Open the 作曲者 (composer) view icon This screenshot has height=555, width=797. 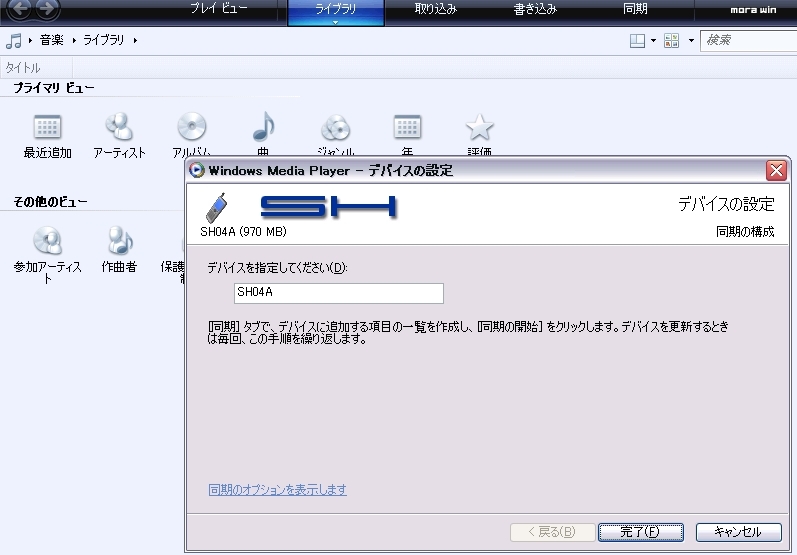click(x=120, y=240)
